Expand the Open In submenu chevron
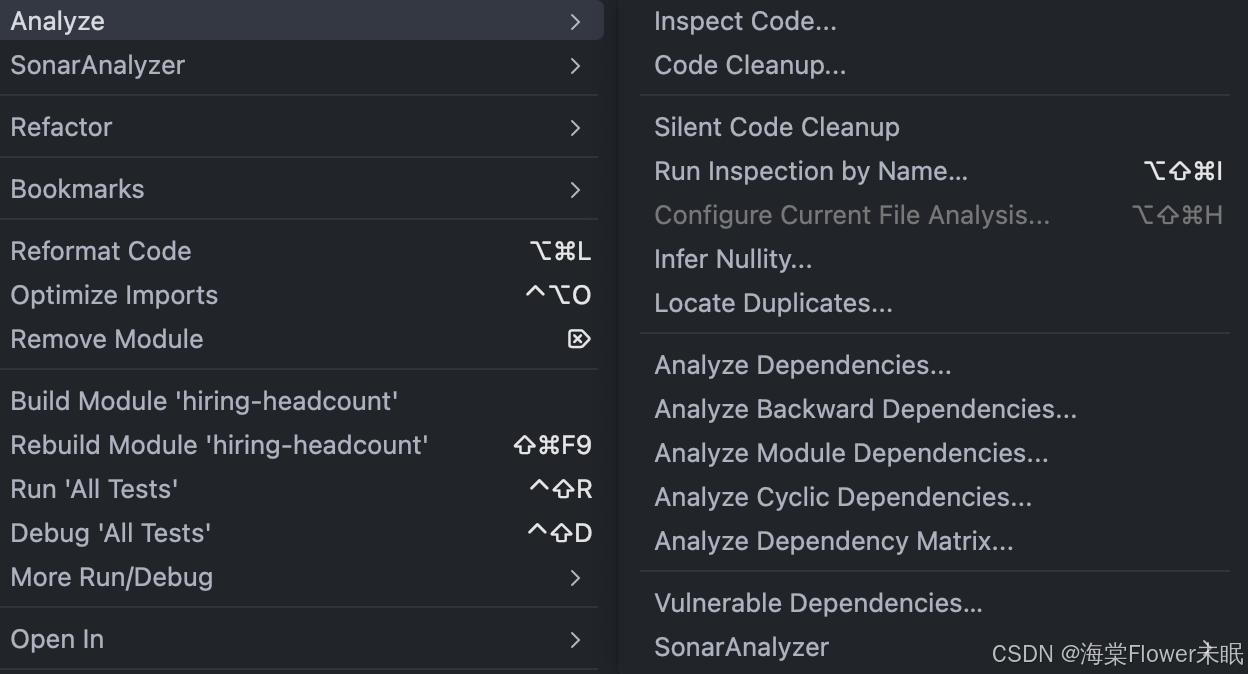Screen dimensions: 1248x674 (575, 640)
